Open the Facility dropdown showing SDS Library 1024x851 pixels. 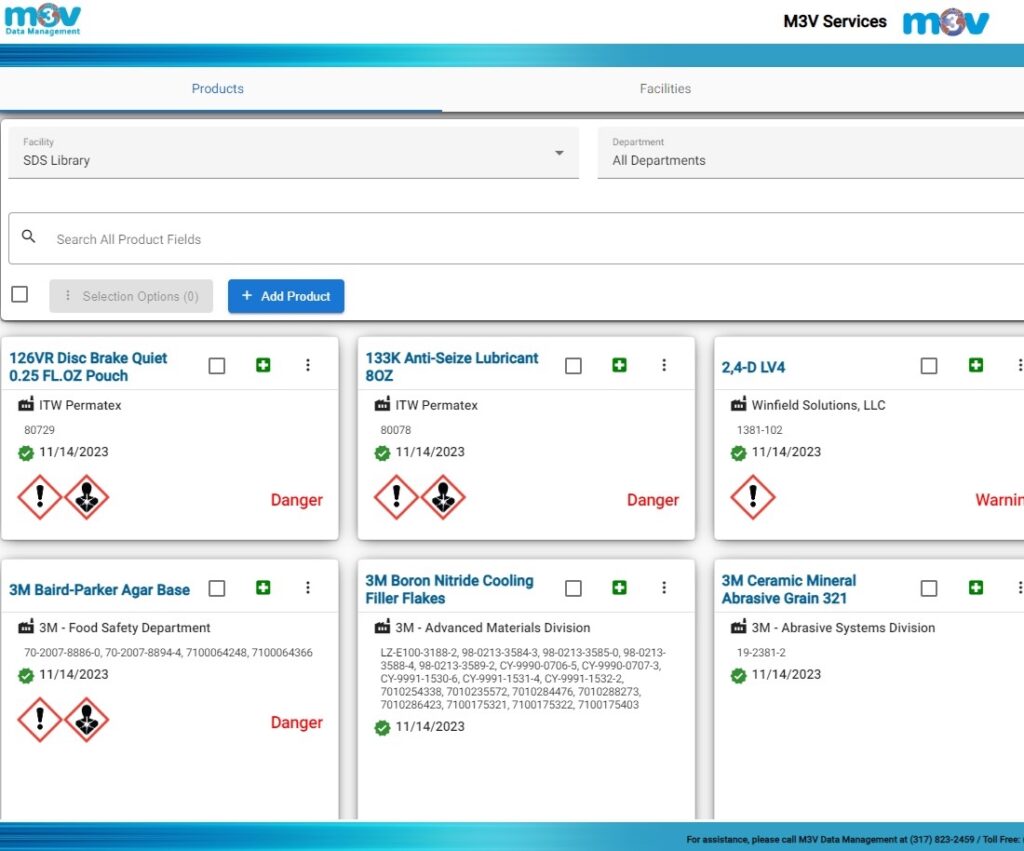point(293,153)
